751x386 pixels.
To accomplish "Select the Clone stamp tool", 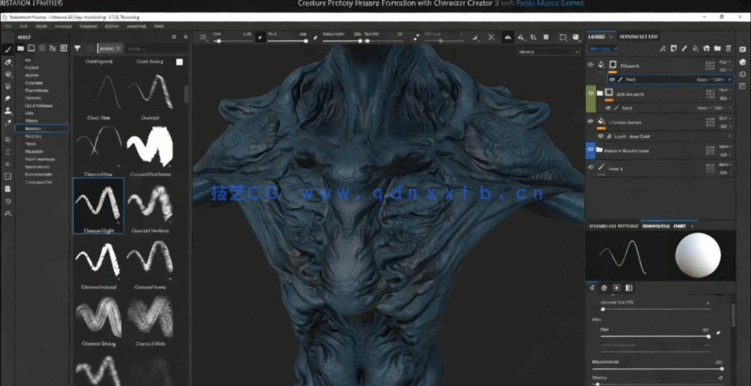I will click(x=8, y=111).
